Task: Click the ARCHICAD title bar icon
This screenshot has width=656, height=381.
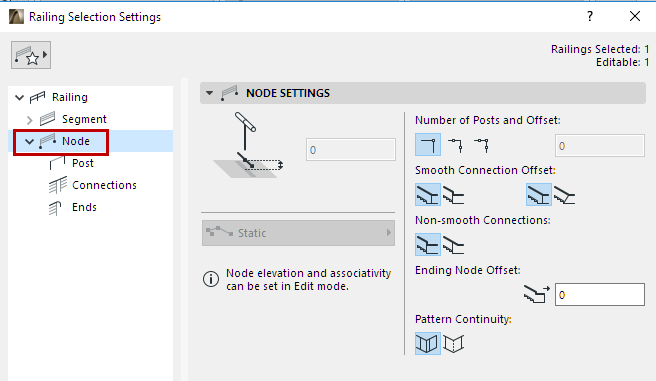Action: tap(16, 17)
